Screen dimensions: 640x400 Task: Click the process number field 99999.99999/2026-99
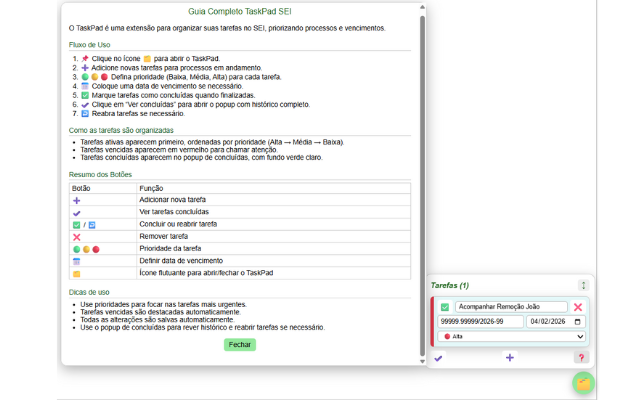[480, 322]
